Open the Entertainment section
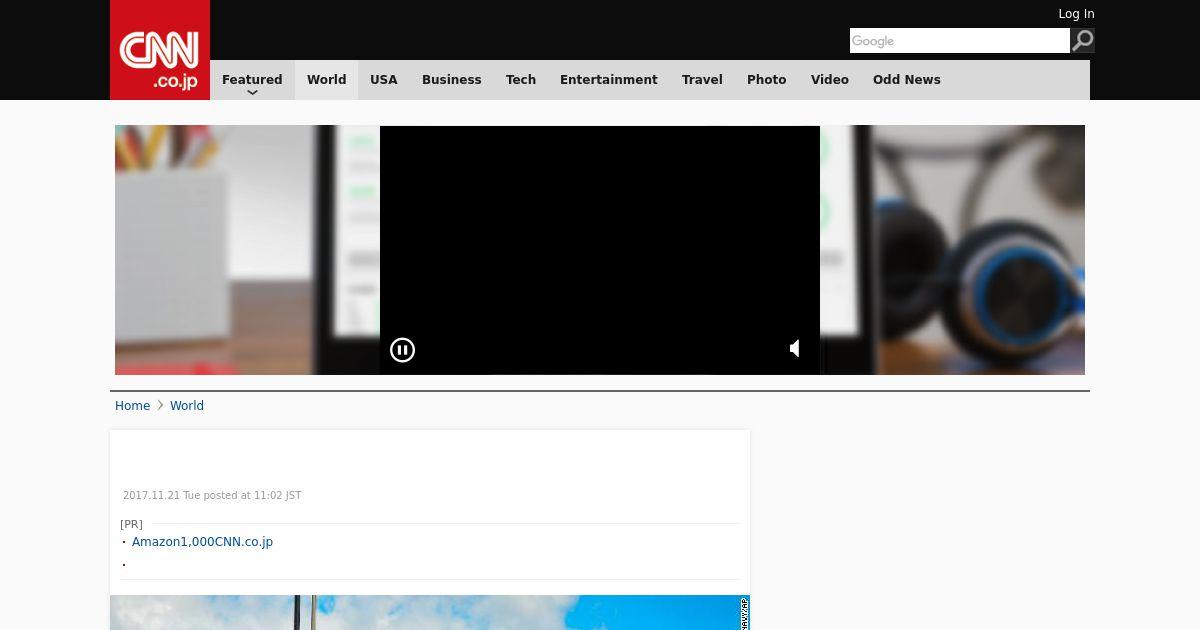 [609, 80]
